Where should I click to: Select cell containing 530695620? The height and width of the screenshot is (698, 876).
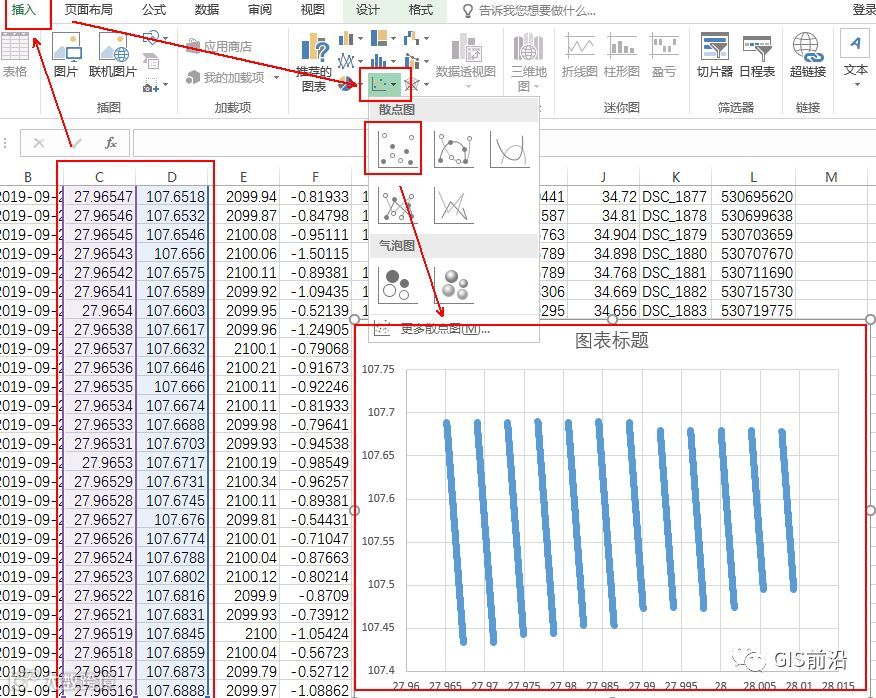pos(753,196)
